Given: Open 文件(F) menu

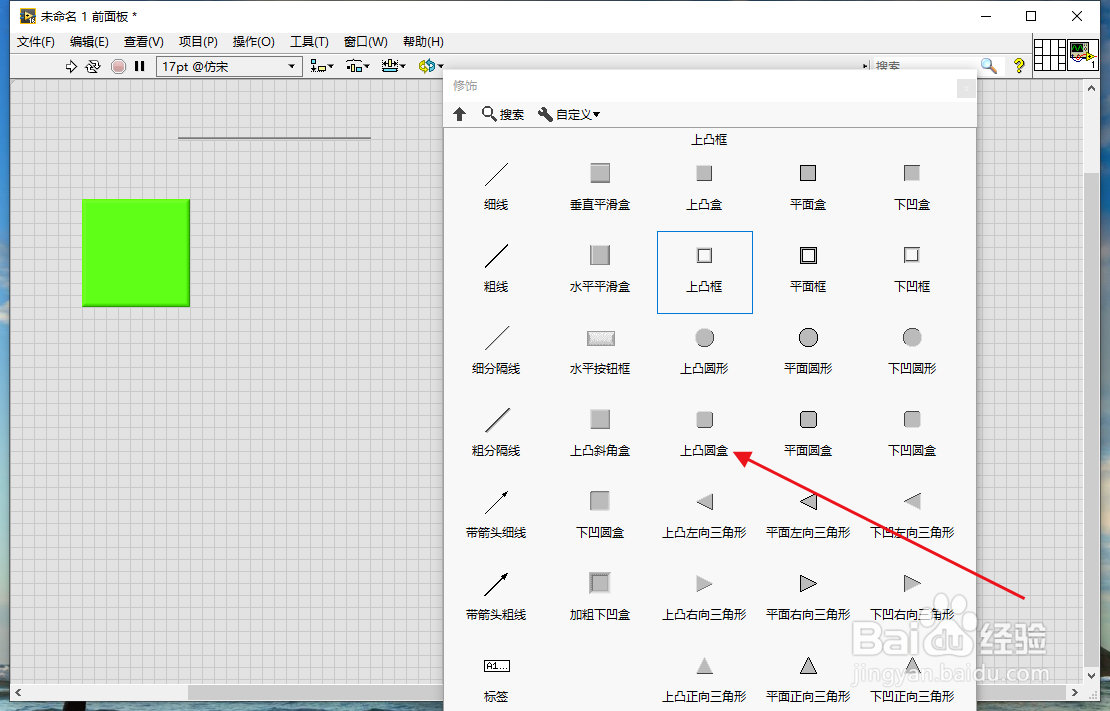Looking at the screenshot, I should coord(35,42).
